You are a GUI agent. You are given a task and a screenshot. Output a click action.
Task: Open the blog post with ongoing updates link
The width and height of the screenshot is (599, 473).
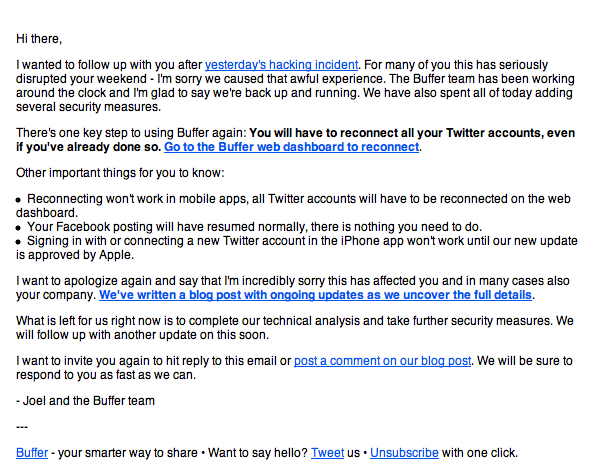(x=315, y=295)
